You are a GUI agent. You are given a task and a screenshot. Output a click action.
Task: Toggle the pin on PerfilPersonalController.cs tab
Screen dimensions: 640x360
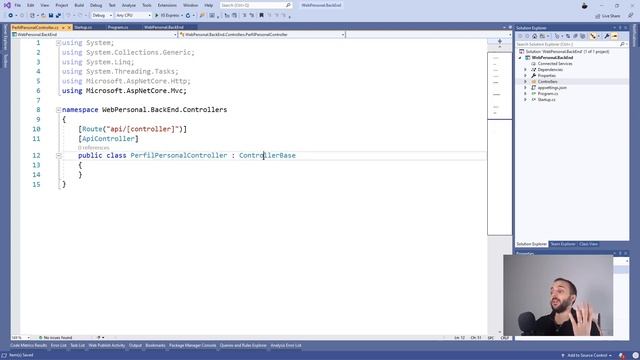(63, 27)
